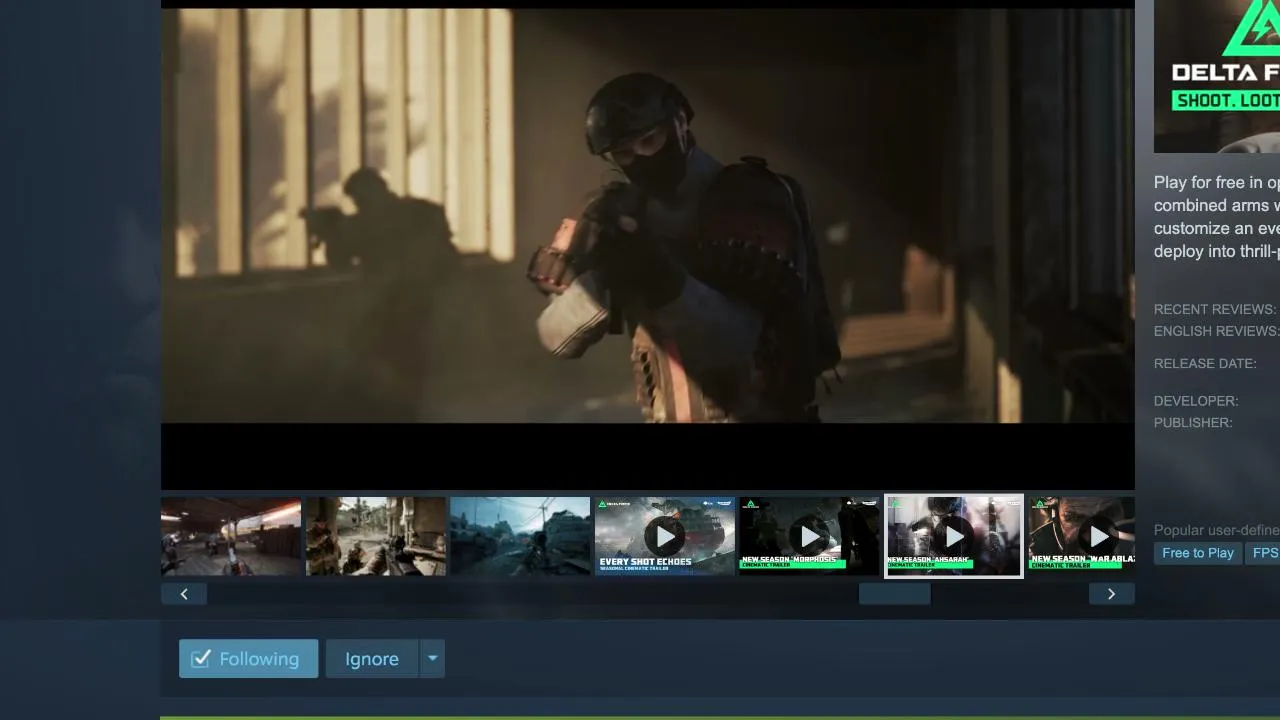
Task: Expand the dropdown arrow beside Ignore
Action: coord(432,659)
